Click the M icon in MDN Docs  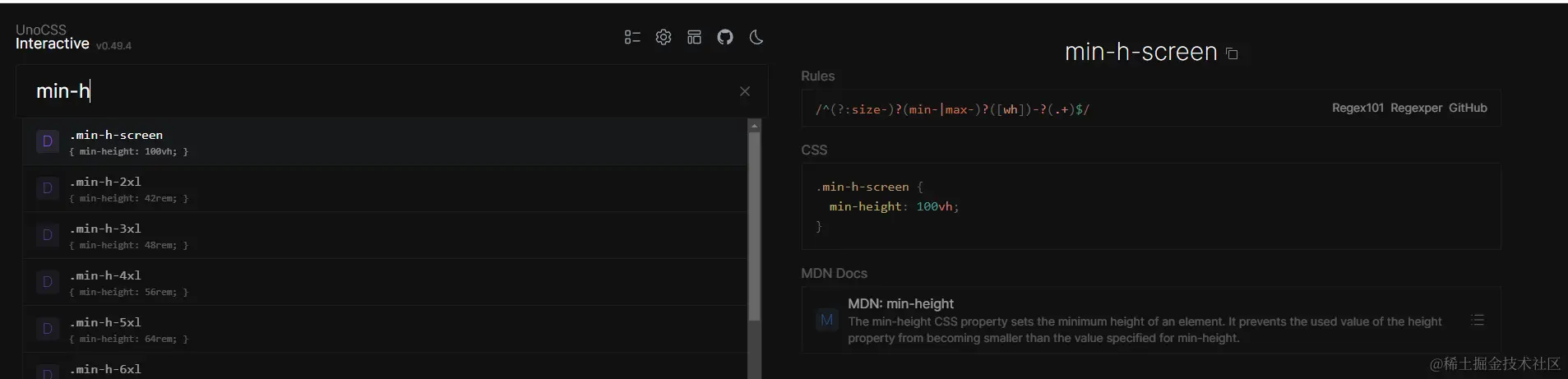tap(826, 320)
